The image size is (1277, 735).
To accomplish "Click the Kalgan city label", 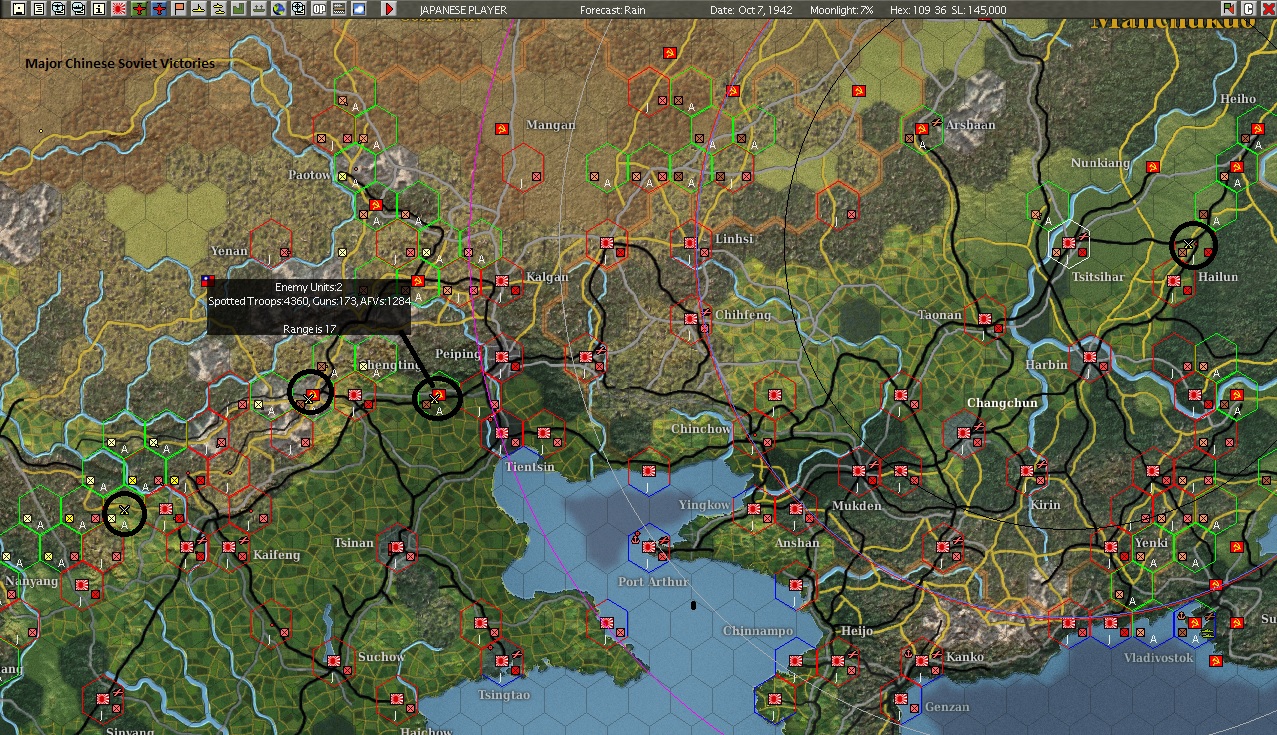I will point(547,277).
